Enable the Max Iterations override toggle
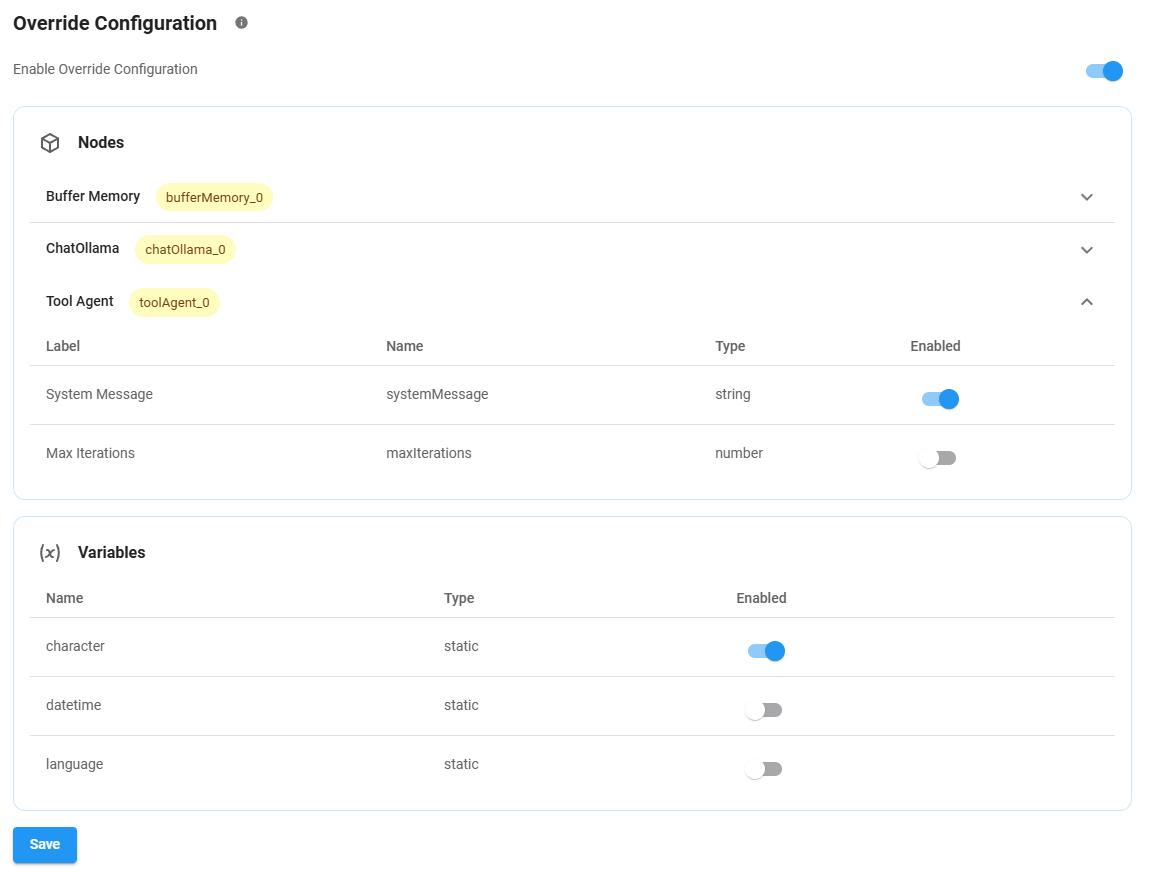 (938, 458)
